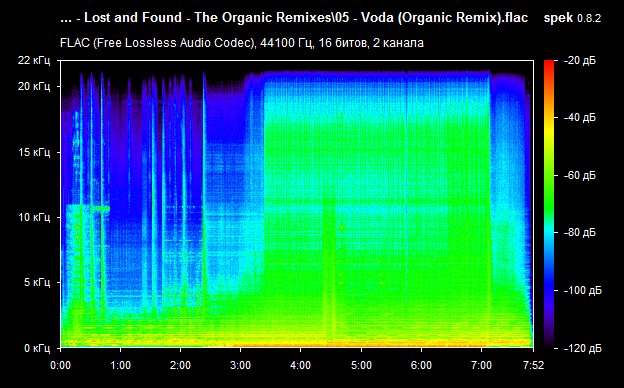This screenshot has height=388, width=624.
Task: Click the 0:00 time axis label
Action: point(60,365)
